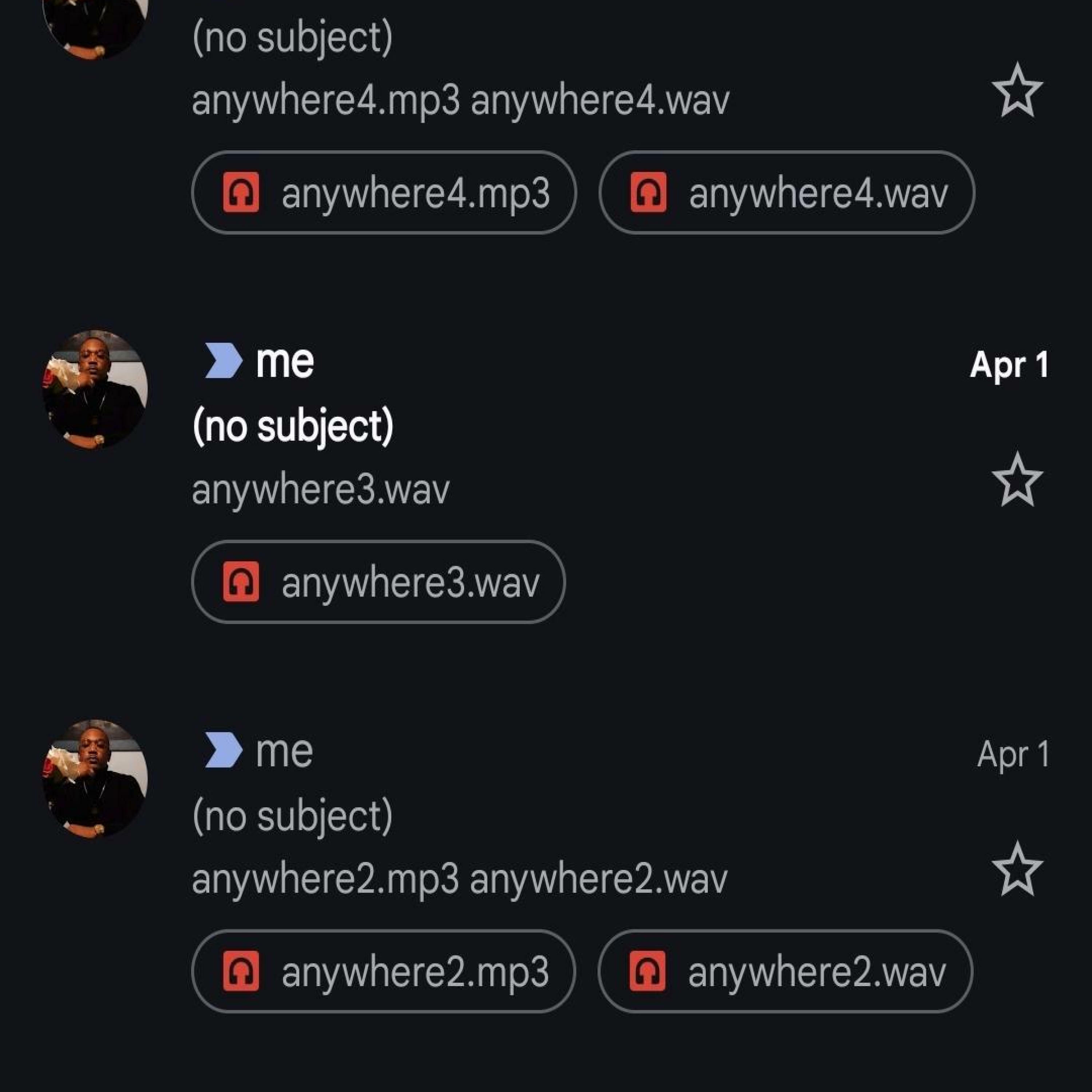Open the anywhere4.mp3 attachment chip

(384, 193)
